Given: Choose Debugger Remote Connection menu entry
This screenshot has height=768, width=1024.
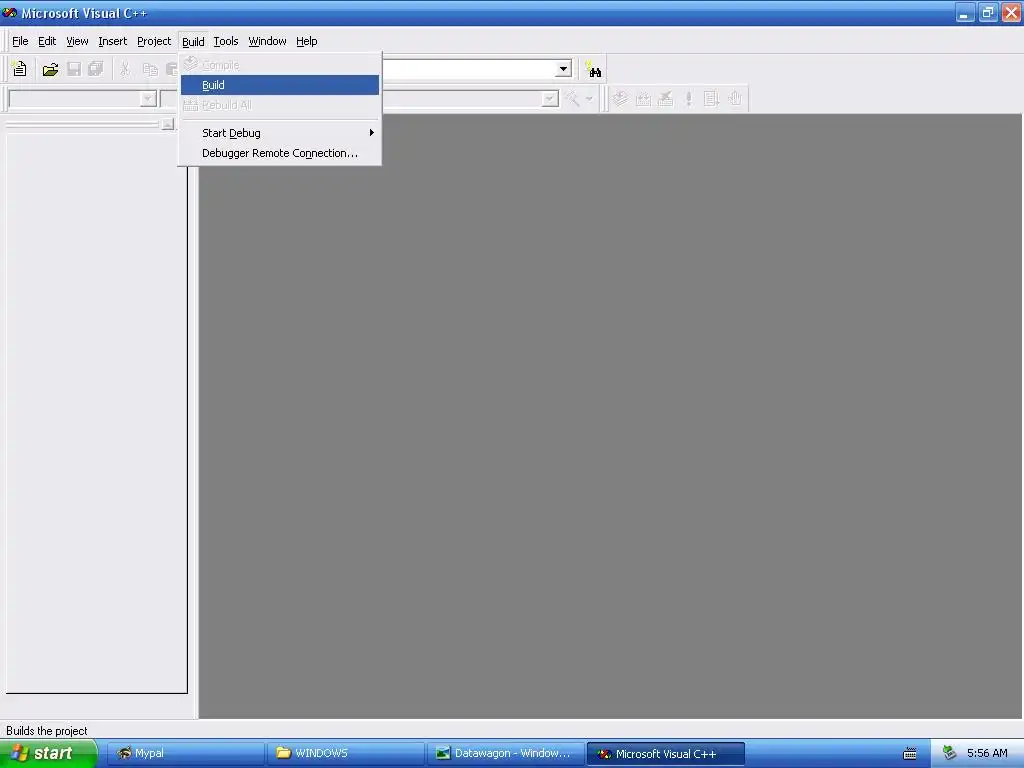Looking at the screenshot, I should pyautogui.click(x=280, y=153).
